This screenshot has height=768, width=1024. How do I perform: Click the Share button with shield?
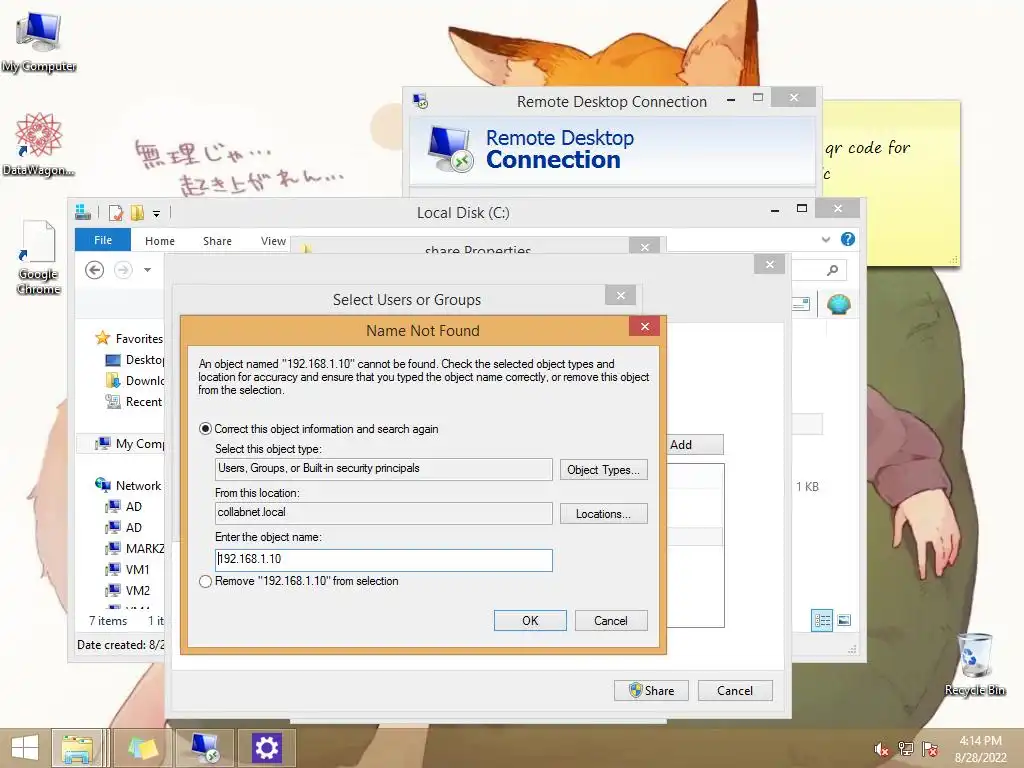651,690
